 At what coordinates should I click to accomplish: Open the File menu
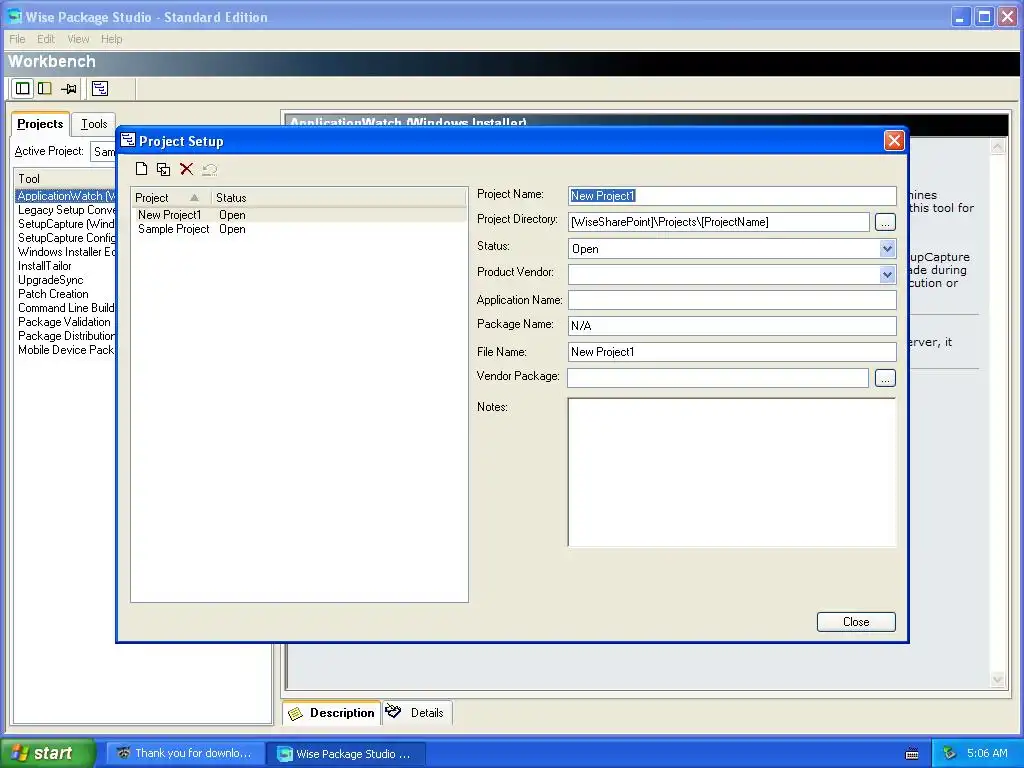17,39
